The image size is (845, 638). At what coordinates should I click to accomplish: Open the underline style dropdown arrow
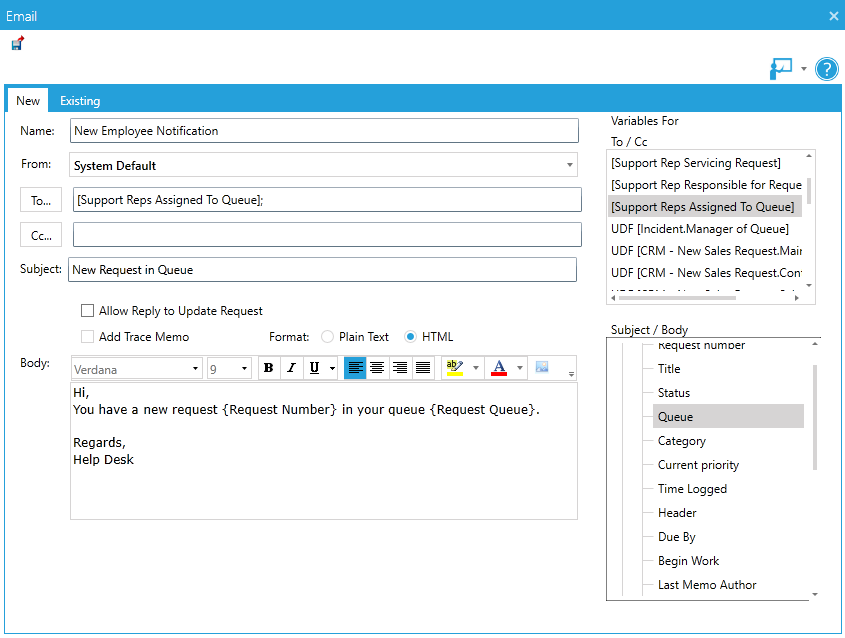point(332,369)
